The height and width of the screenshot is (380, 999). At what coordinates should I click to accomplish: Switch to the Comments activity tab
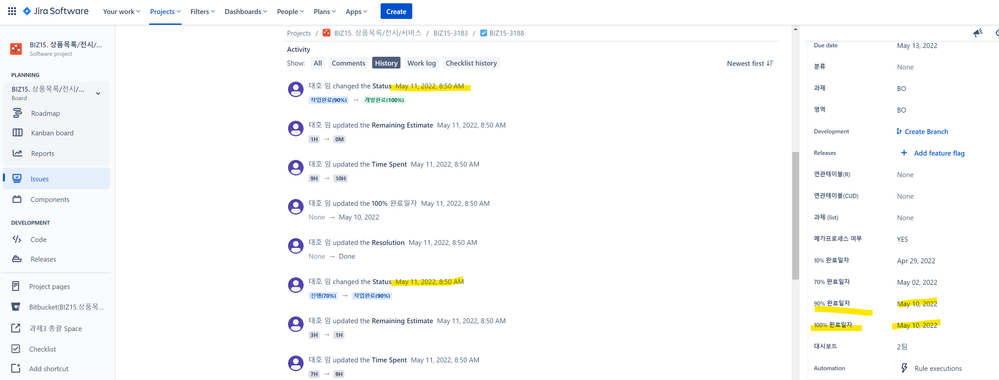348,63
